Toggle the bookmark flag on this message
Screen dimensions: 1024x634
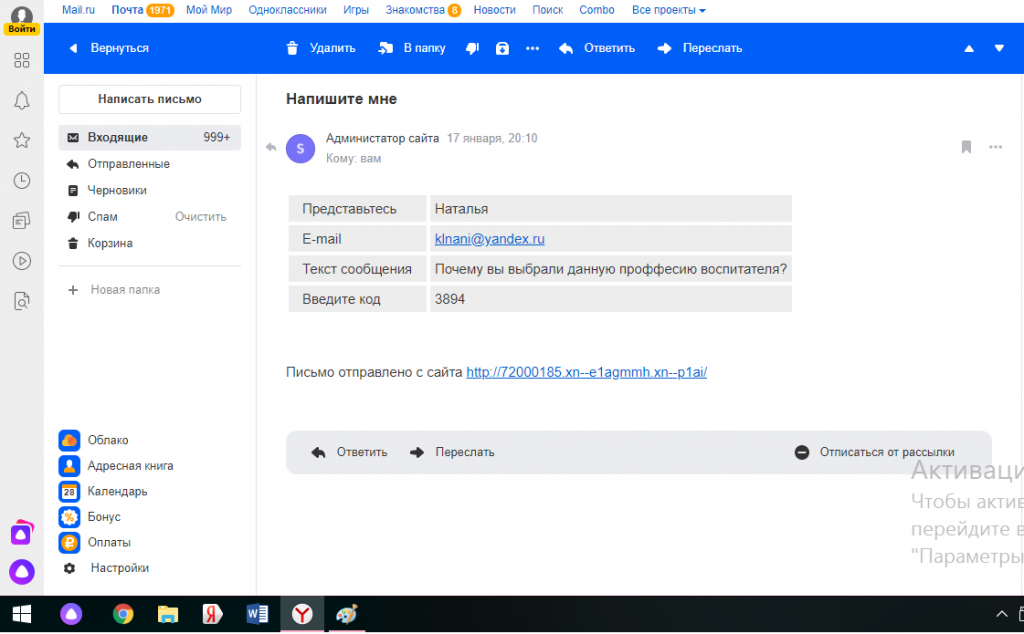[966, 147]
